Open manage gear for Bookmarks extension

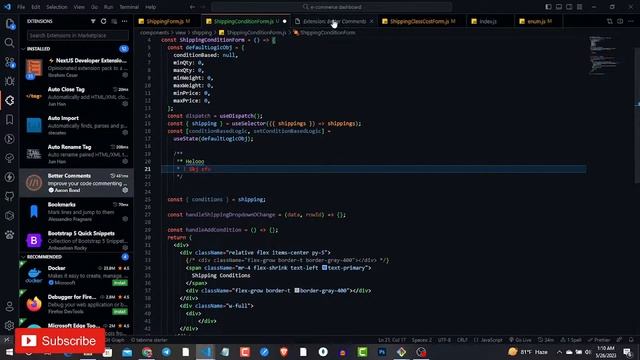[125, 219]
